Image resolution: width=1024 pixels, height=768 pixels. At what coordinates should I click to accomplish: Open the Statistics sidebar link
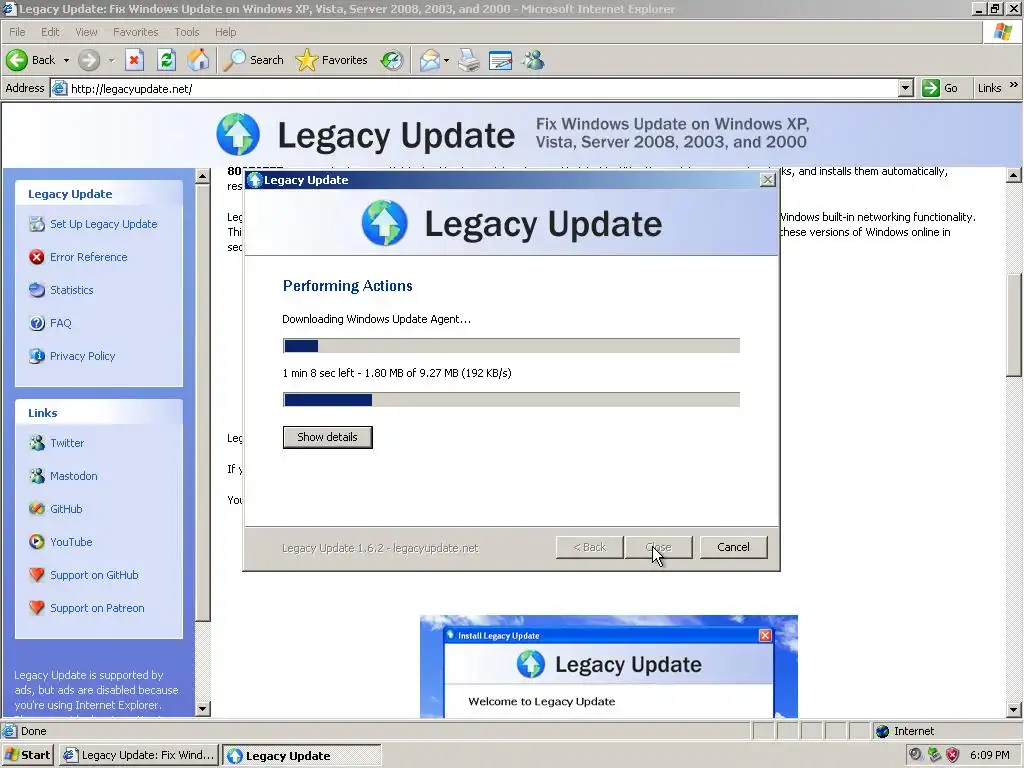[x=71, y=290]
